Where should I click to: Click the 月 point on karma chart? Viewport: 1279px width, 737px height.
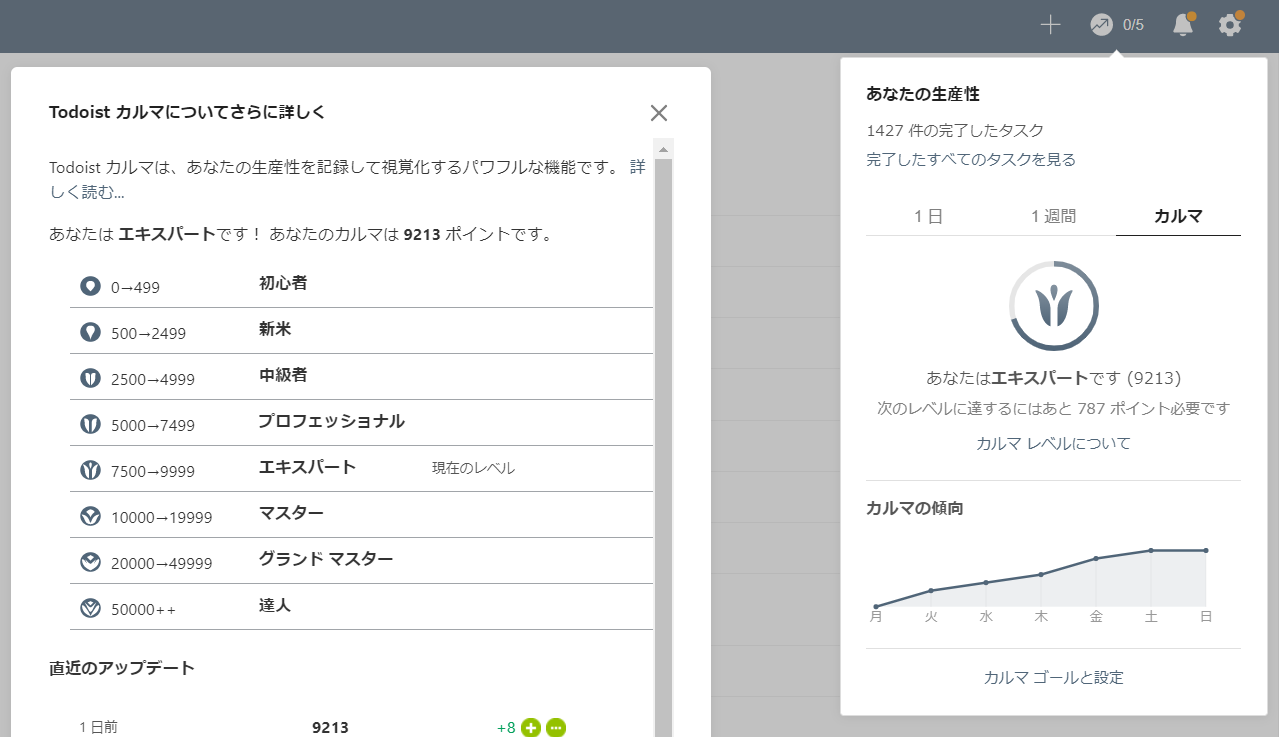(876, 606)
